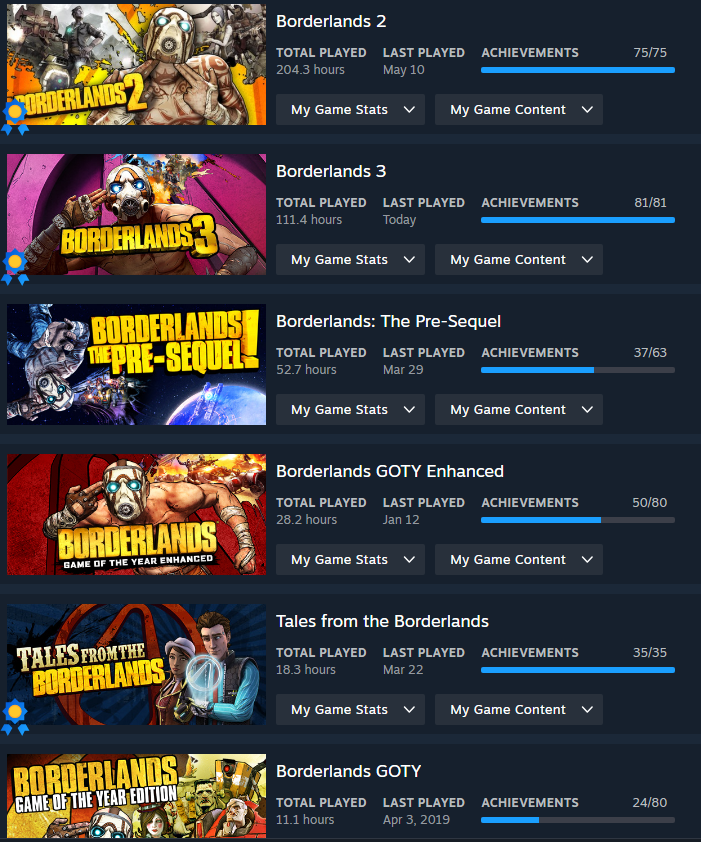
Task: Click the Borderlands GOTY Enhanced 50/80 achievements bar
Action: [x=578, y=520]
